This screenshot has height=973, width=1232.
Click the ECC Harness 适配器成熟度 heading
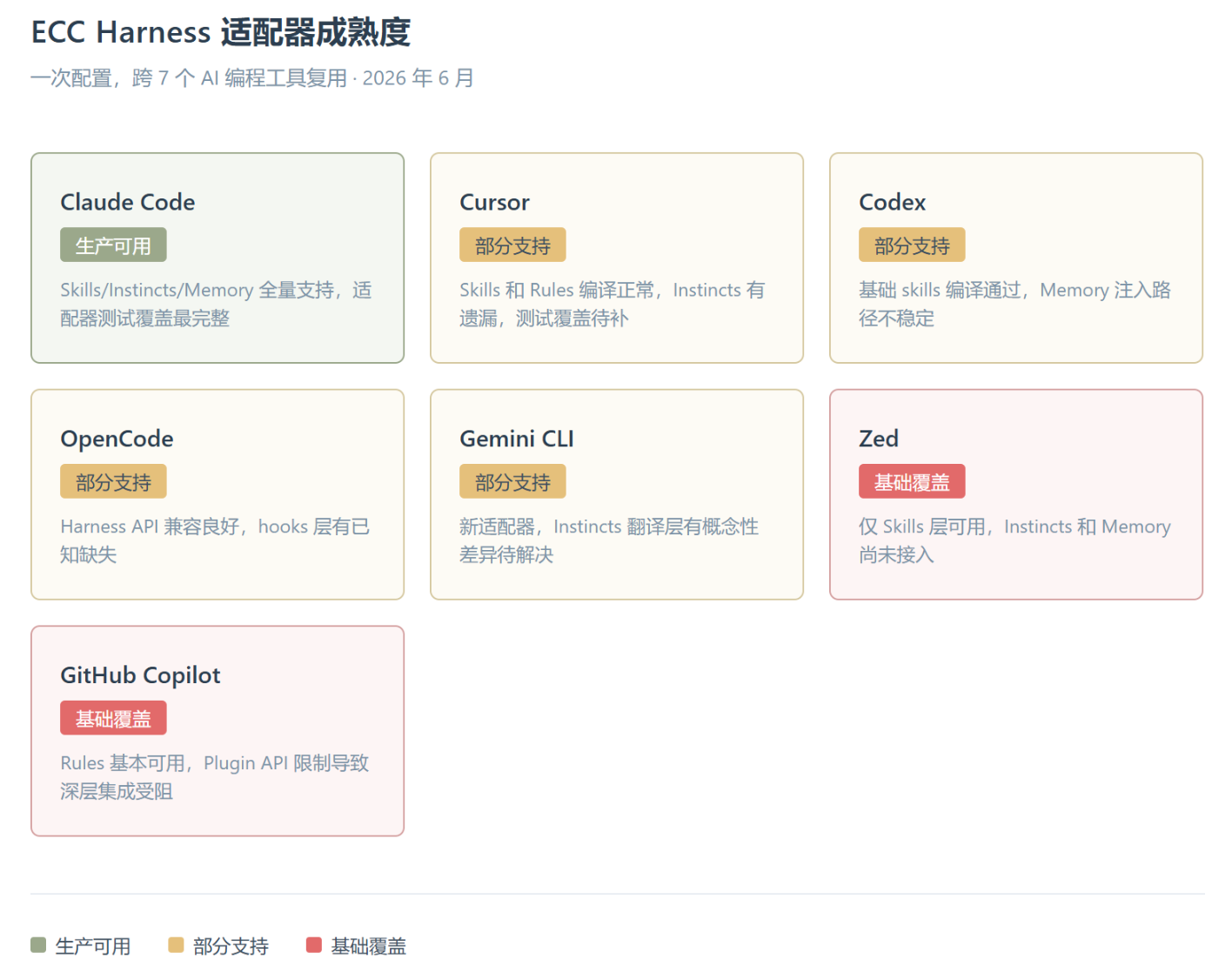point(221,32)
